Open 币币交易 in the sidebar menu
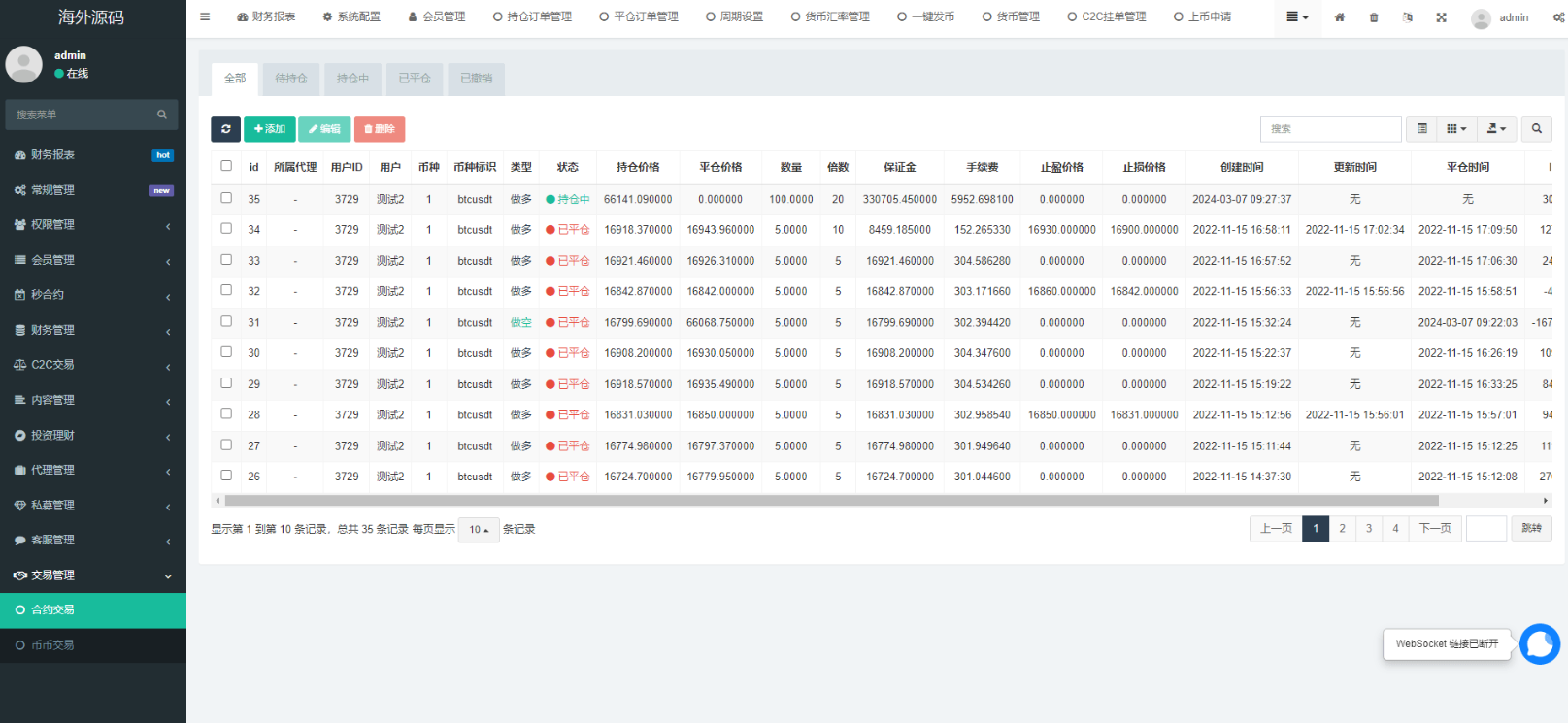 click(x=52, y=645)
